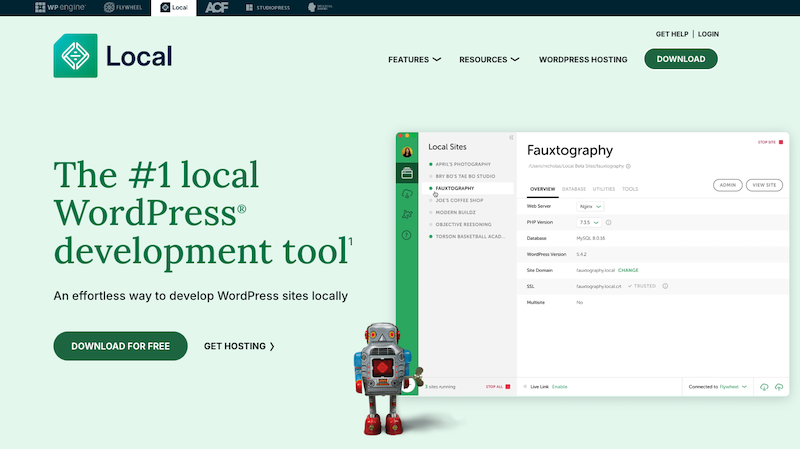This screenshot has width=800, height=449.
Task: Open the PHP Version dropdown
Action: [589, 222]
